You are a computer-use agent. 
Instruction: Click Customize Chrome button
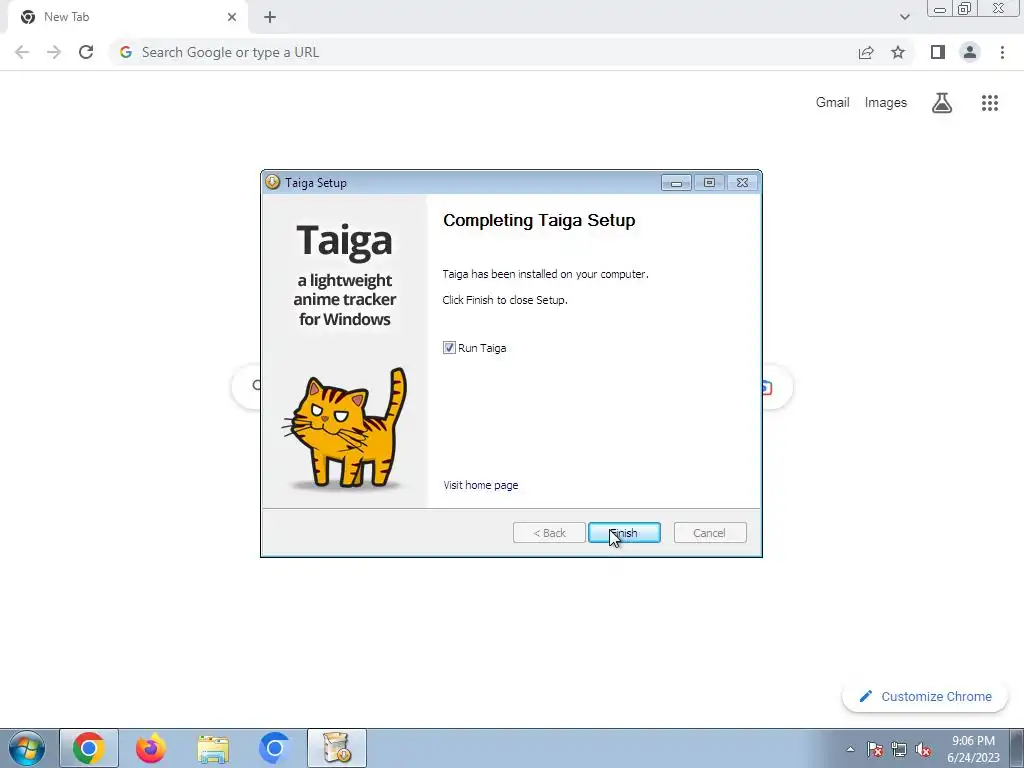925,696
